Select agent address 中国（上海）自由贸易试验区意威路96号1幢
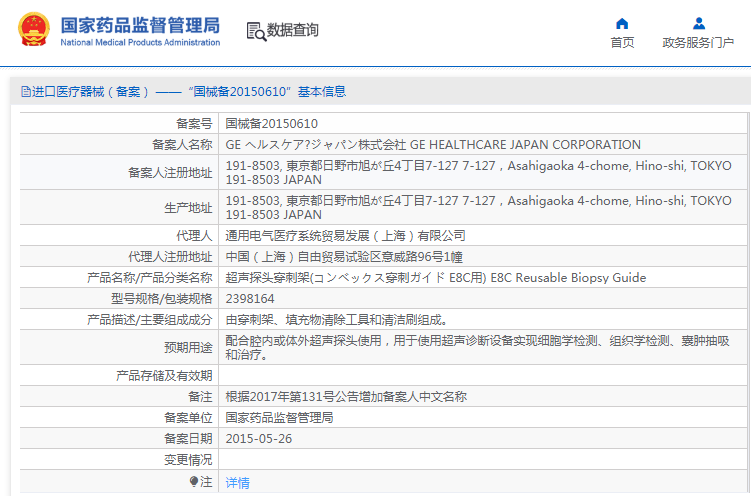The width and height of the screenshot is (751, 496). pos(344,257)
